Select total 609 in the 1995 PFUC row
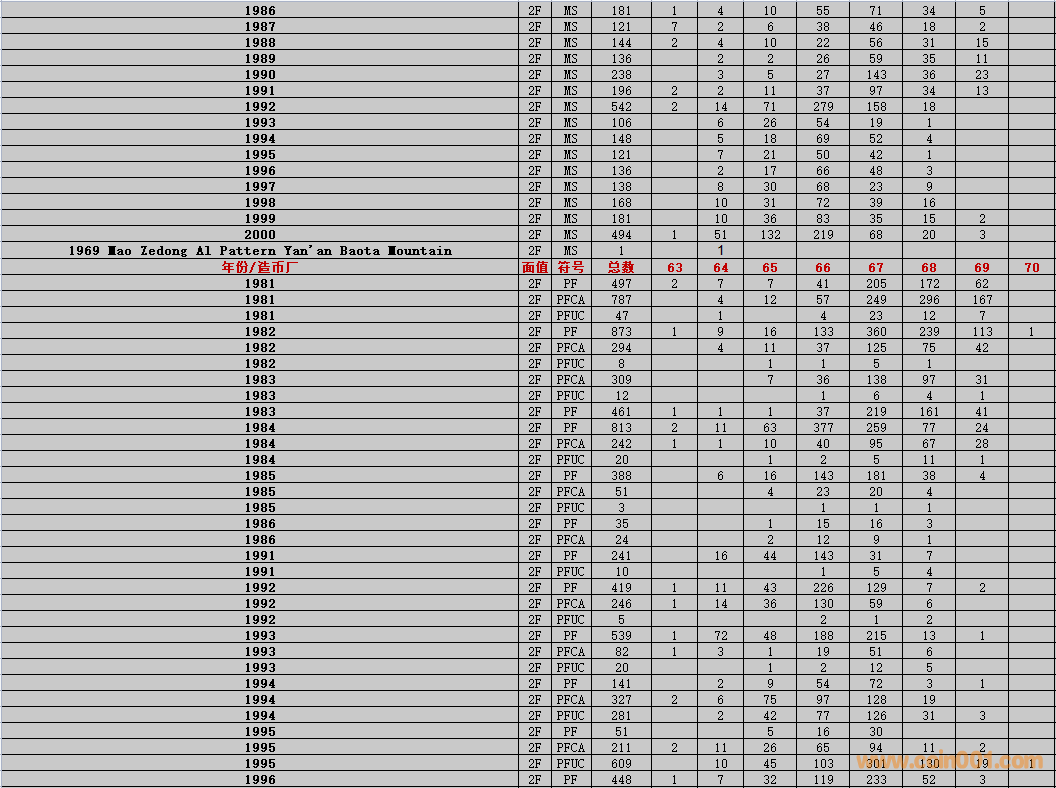 [x=621, y=763]
